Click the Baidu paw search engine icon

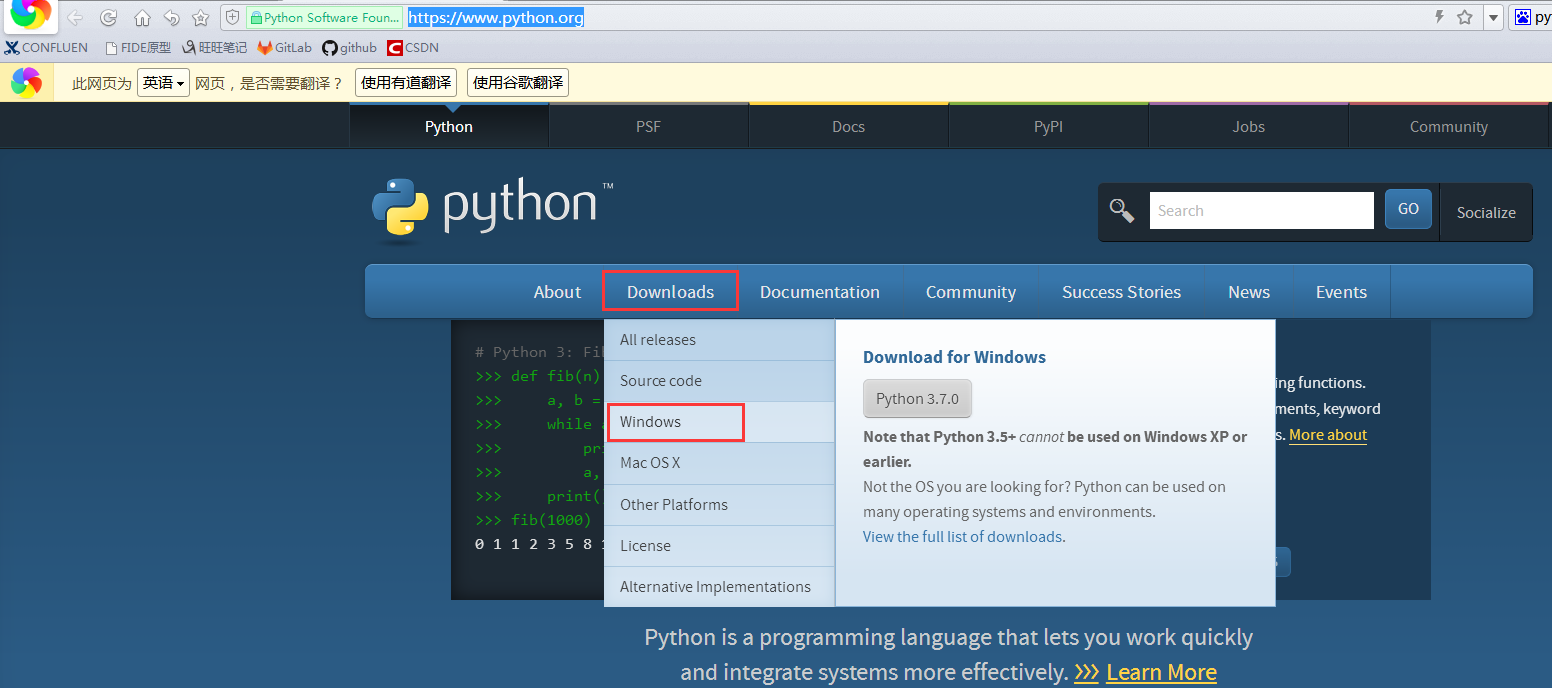pos(1522,17)
